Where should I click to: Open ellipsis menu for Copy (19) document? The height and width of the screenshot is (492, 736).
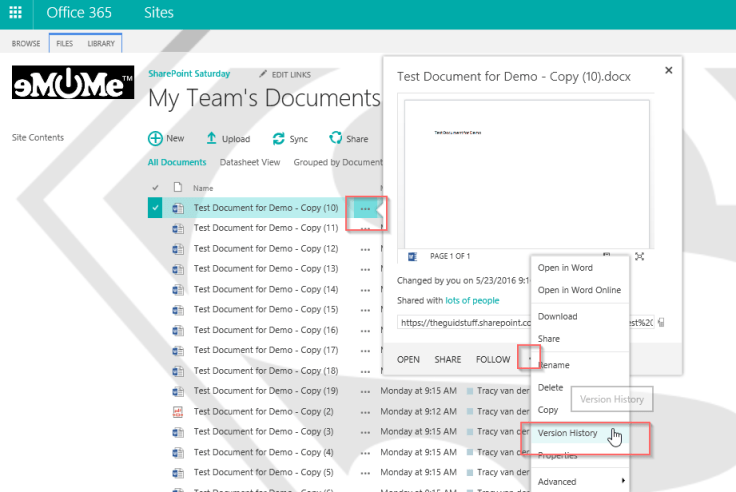click(365, 391)
